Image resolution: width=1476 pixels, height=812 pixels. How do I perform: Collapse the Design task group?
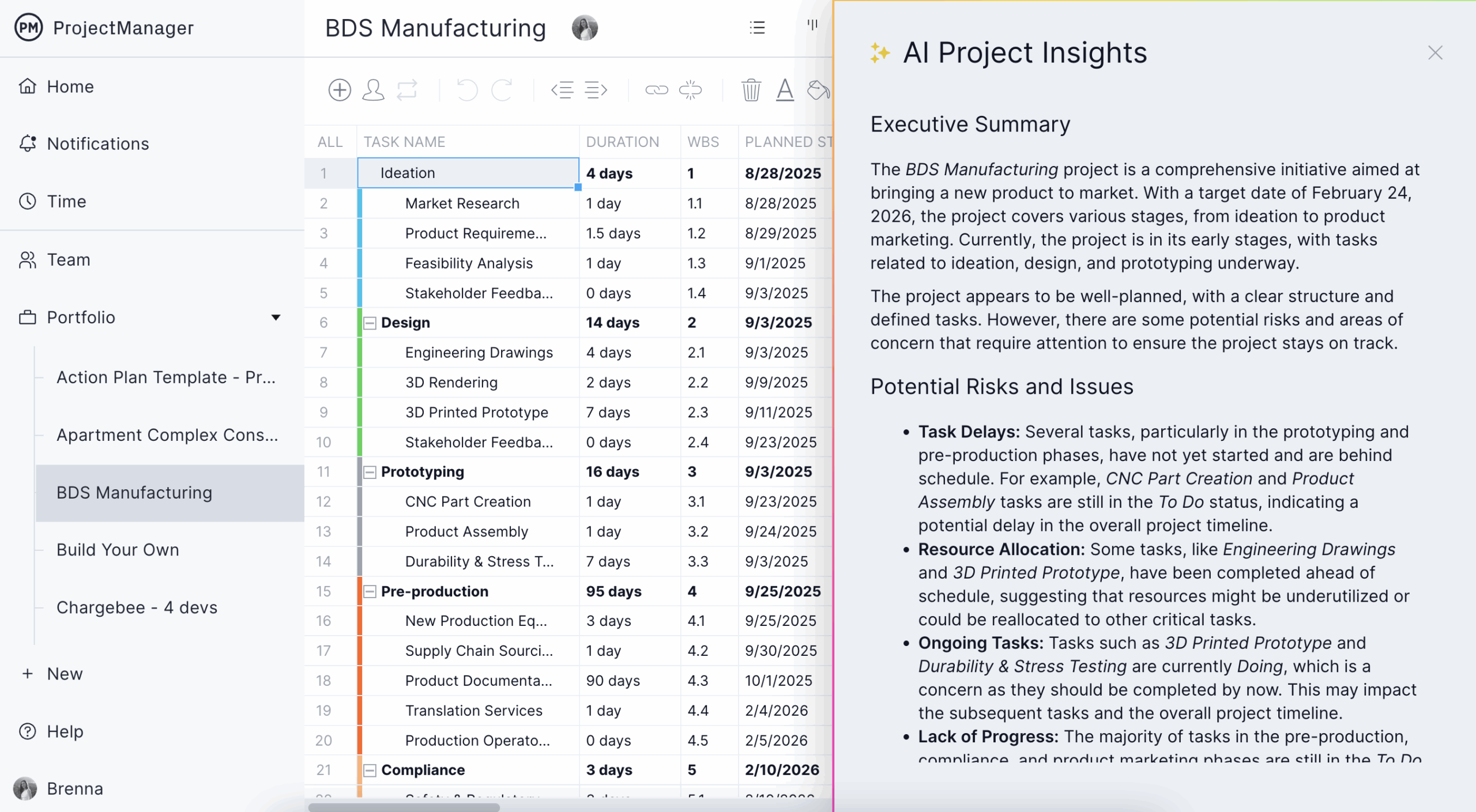point(370,323)
